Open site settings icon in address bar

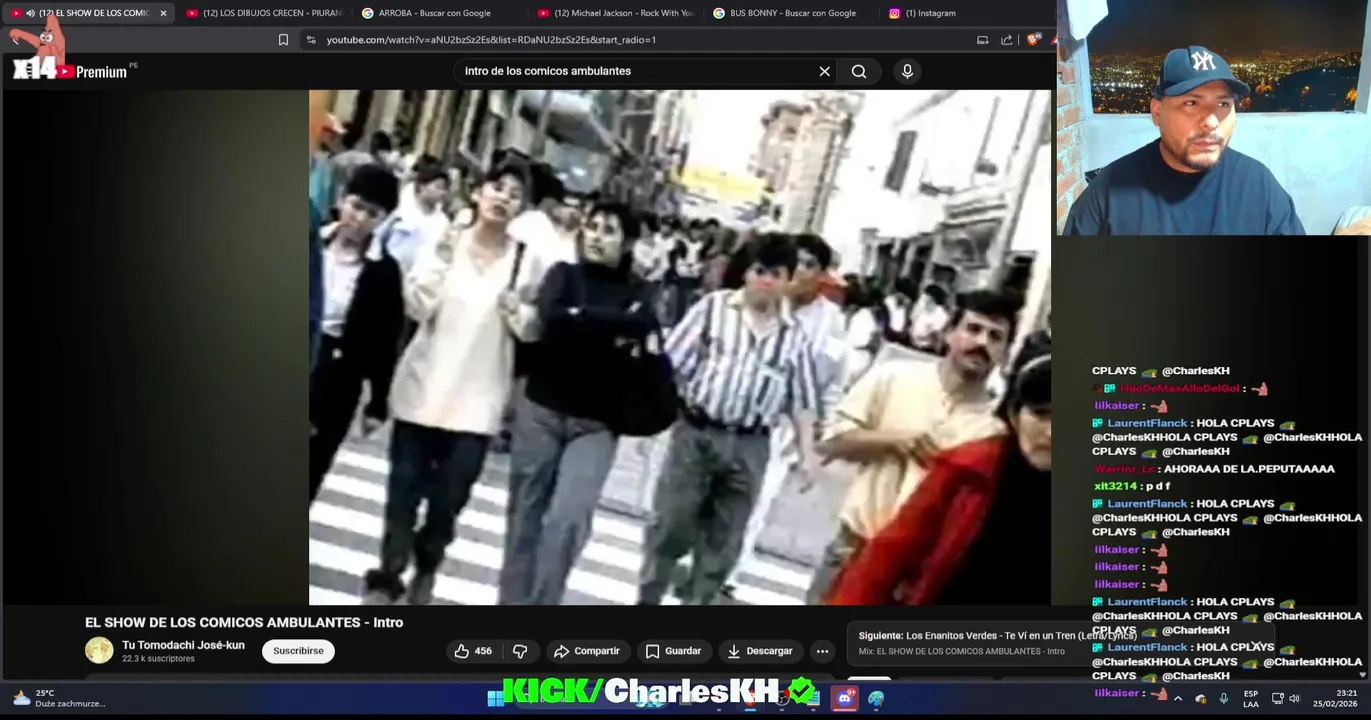tap(311, 40)
